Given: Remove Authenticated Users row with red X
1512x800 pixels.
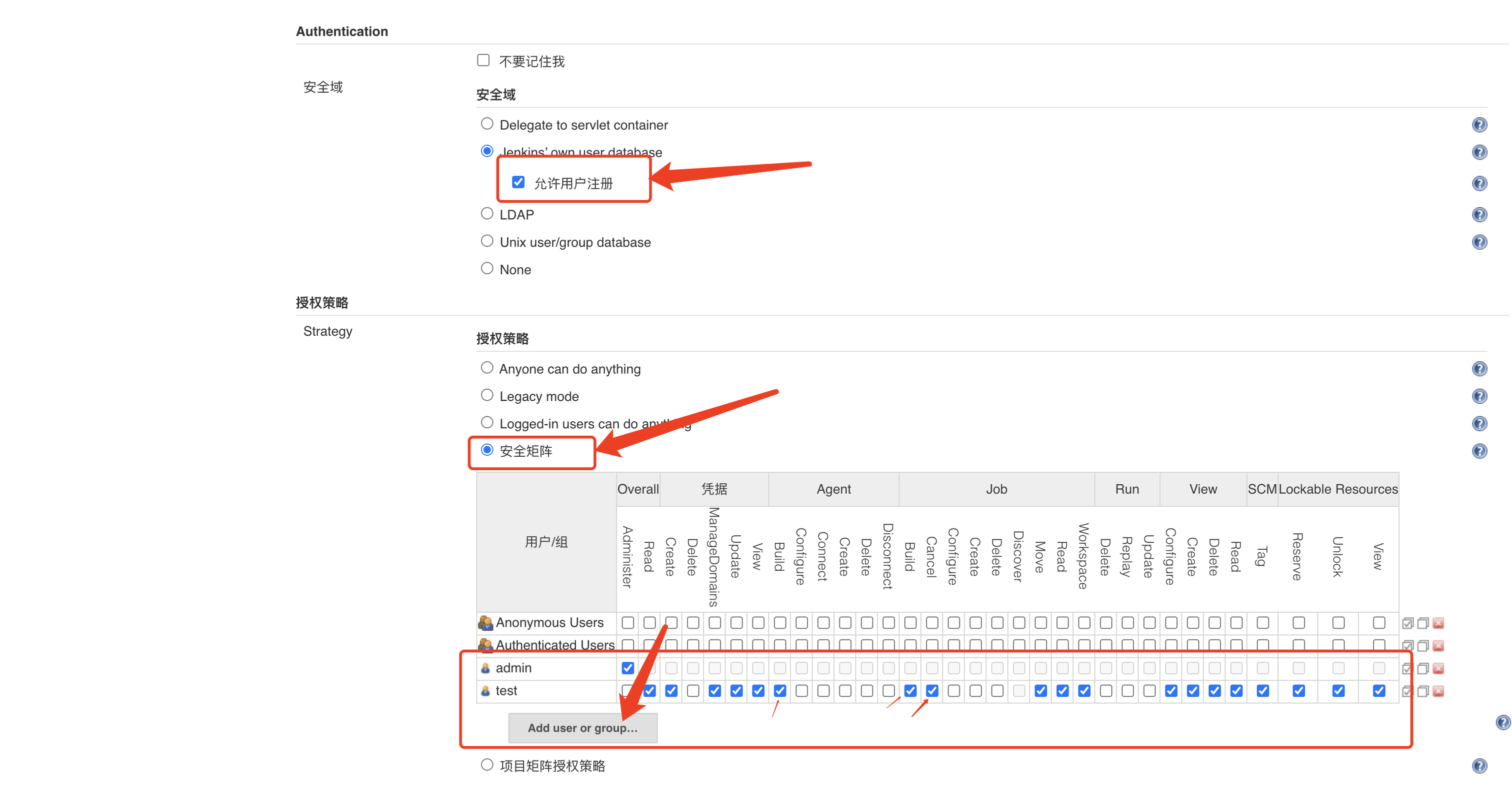Looking at the screenshot, I should [1438, 646].
